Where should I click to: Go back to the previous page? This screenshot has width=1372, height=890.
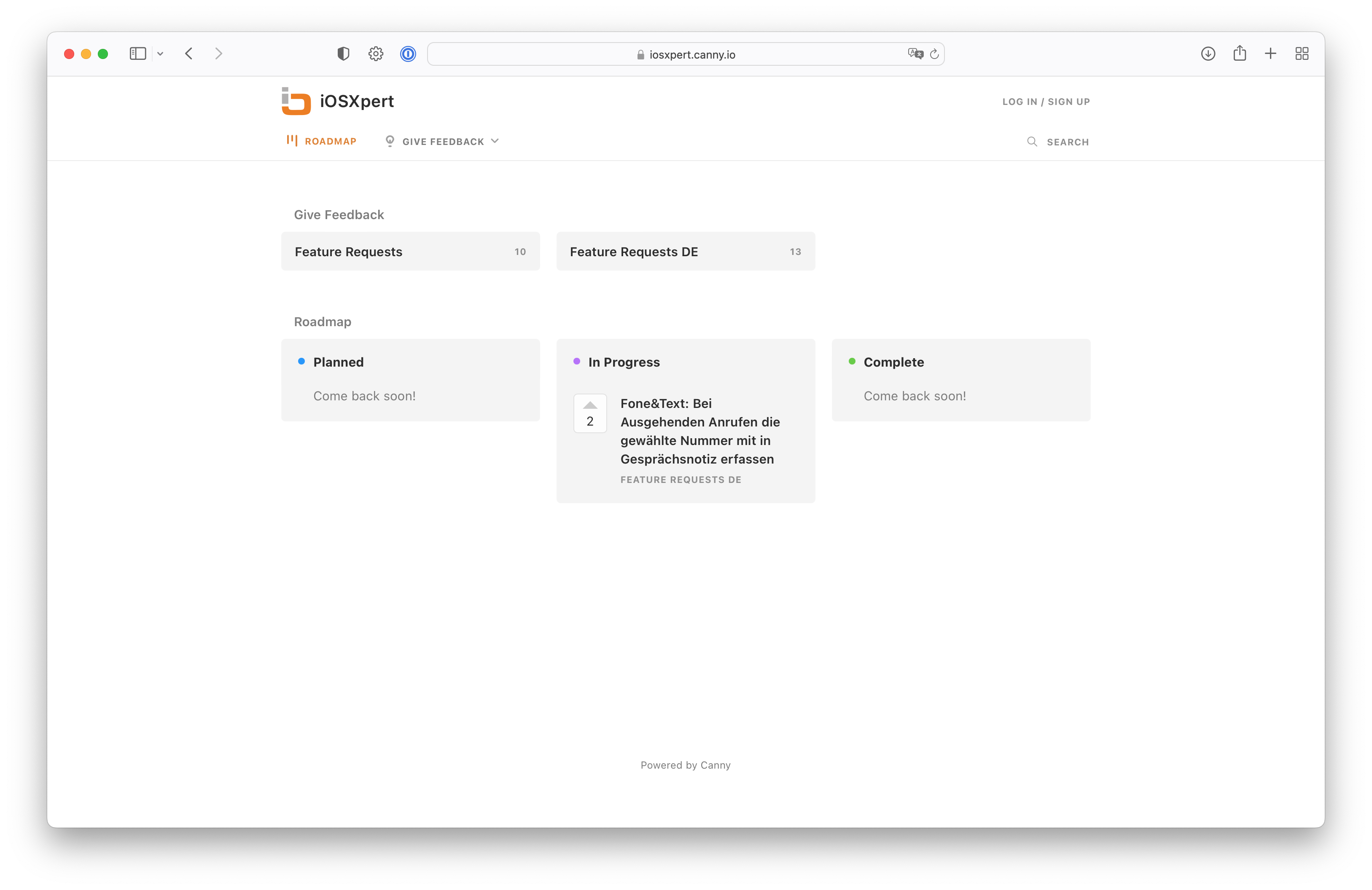click(188, 54)
